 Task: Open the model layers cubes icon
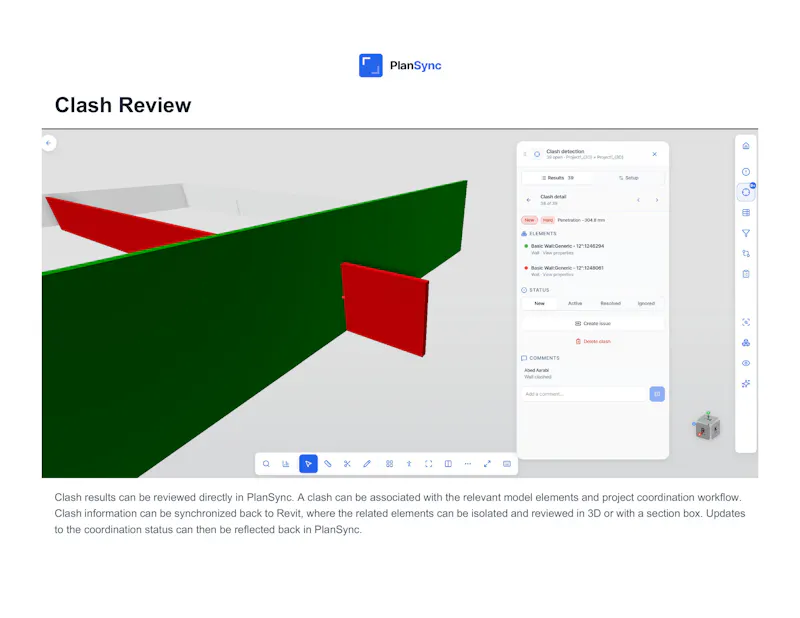point(746,343)
